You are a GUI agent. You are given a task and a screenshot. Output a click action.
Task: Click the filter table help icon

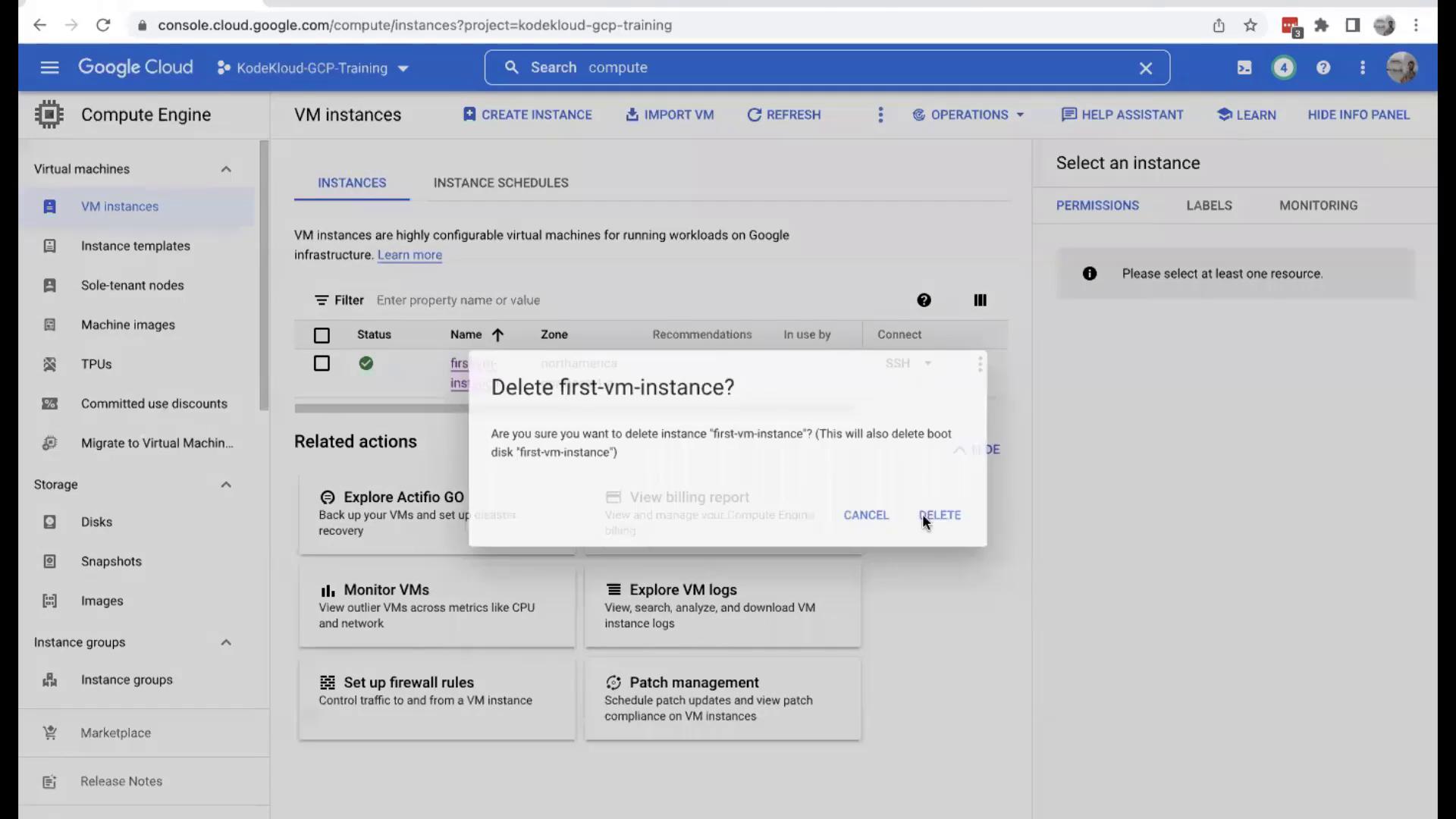click(x=924, y=300)
